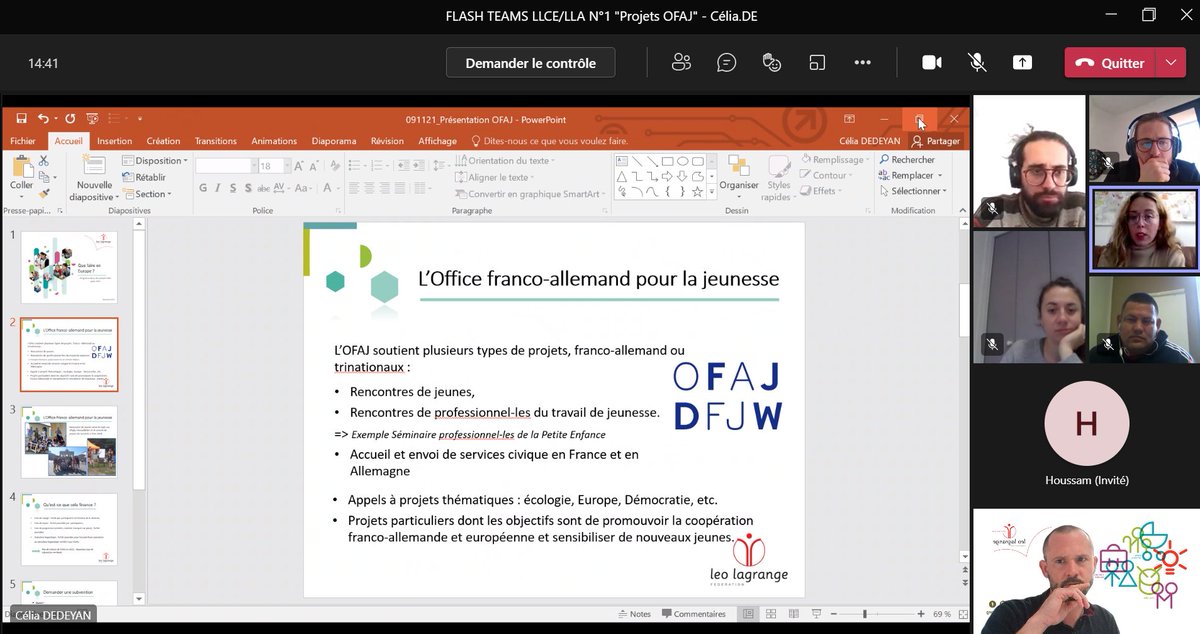Image resolution: width=1200 pixels, height=634 pixels.
Task: Open the Section dropdown
Action: [x=147, y=194]
